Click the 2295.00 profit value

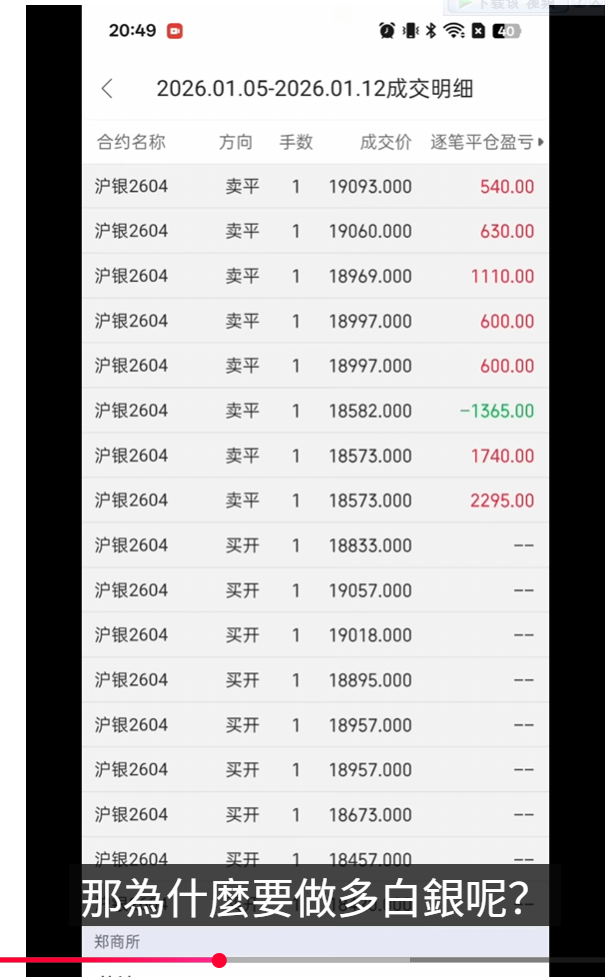coord(502,501)
